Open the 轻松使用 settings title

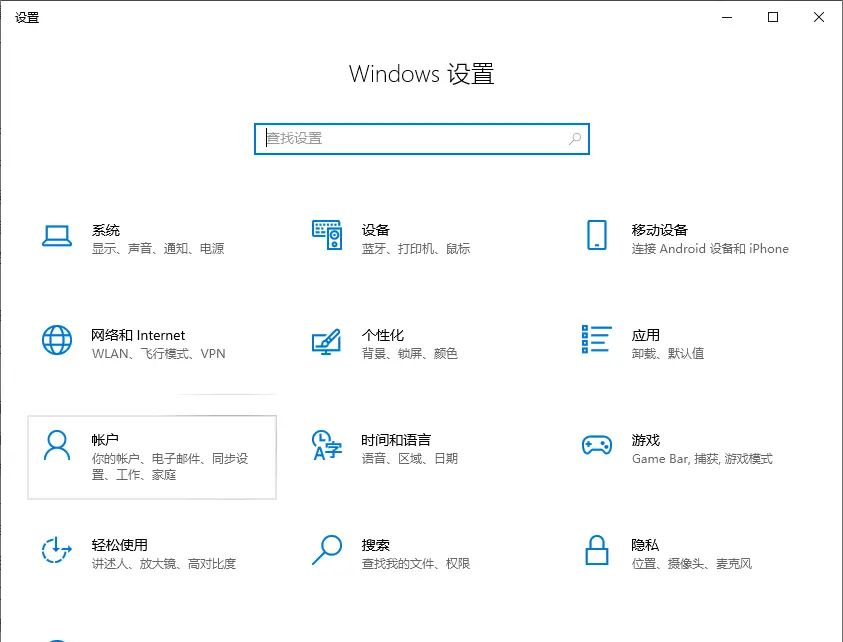(120, 545)
